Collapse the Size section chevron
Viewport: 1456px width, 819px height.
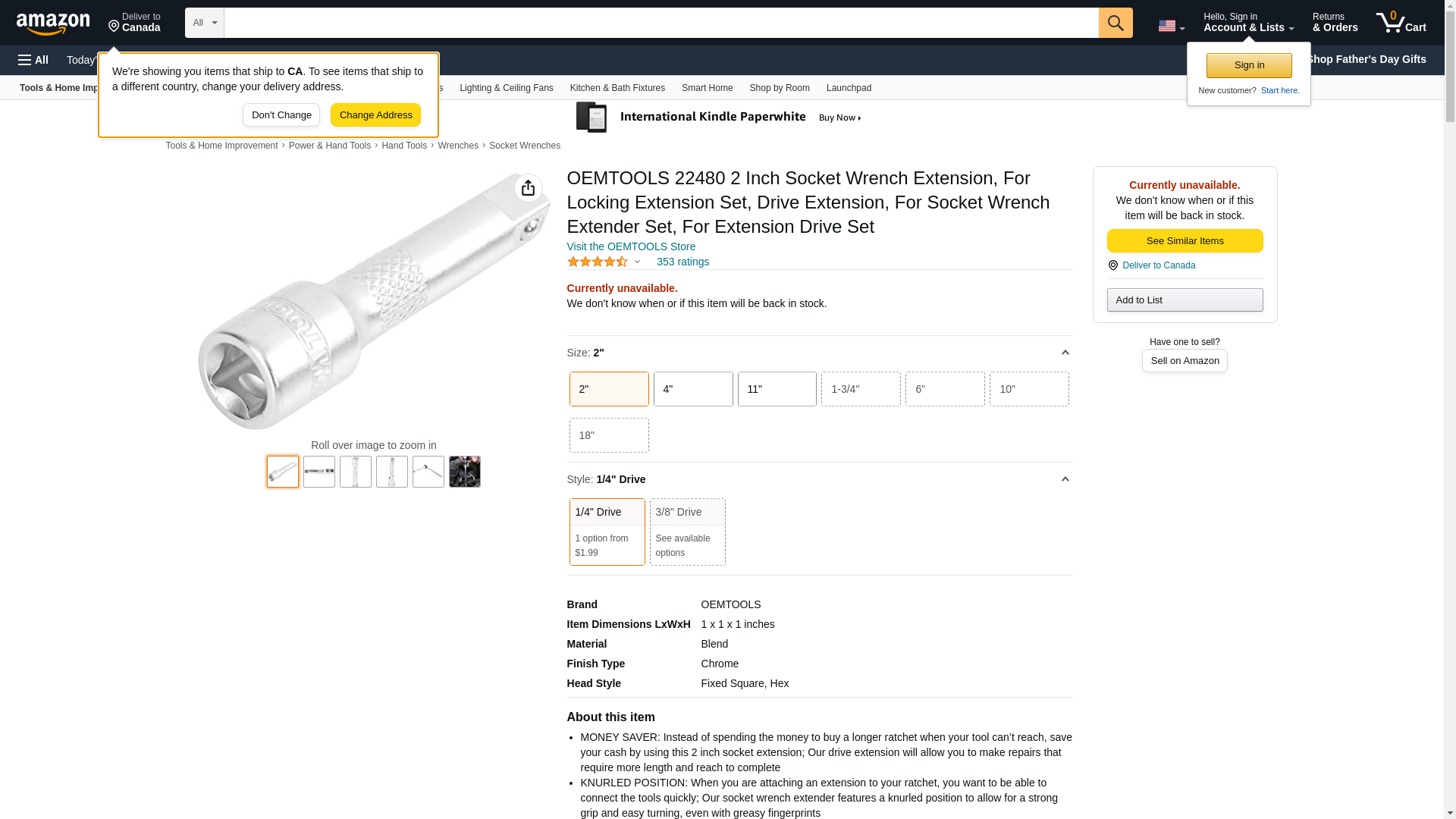coord(1065,353)
